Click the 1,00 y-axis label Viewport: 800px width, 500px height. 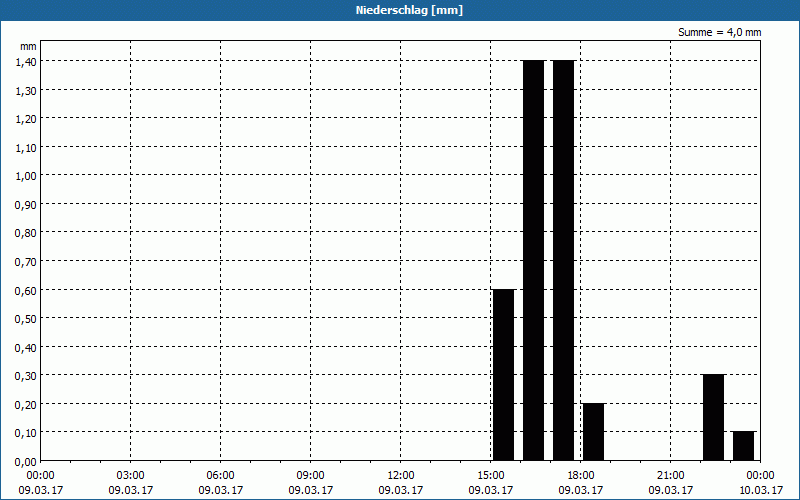[x=26, y=177]
